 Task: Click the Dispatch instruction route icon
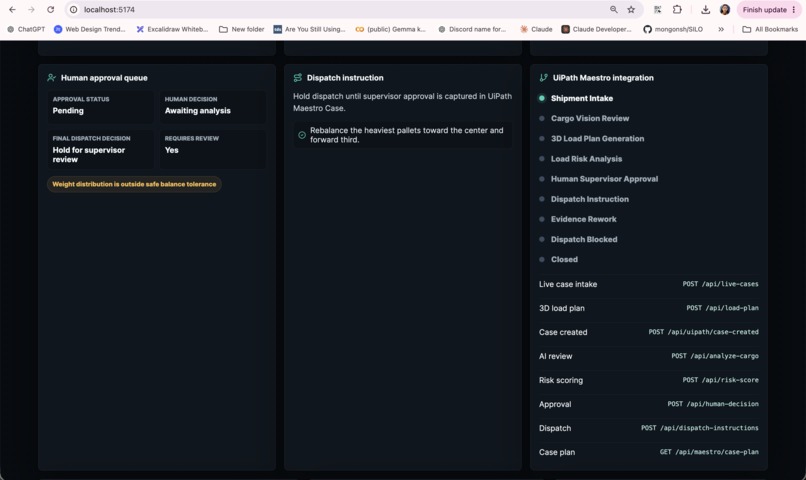pos(298,78)
